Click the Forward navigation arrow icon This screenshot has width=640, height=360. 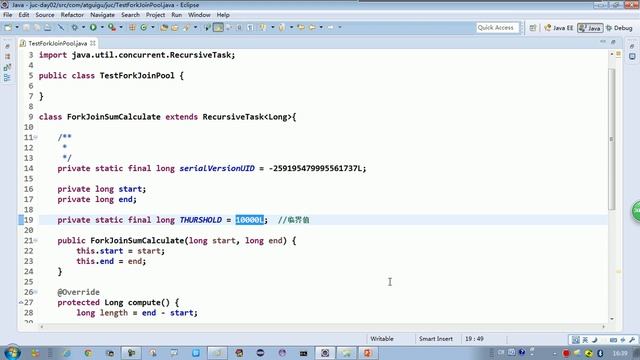coord(331,27)
